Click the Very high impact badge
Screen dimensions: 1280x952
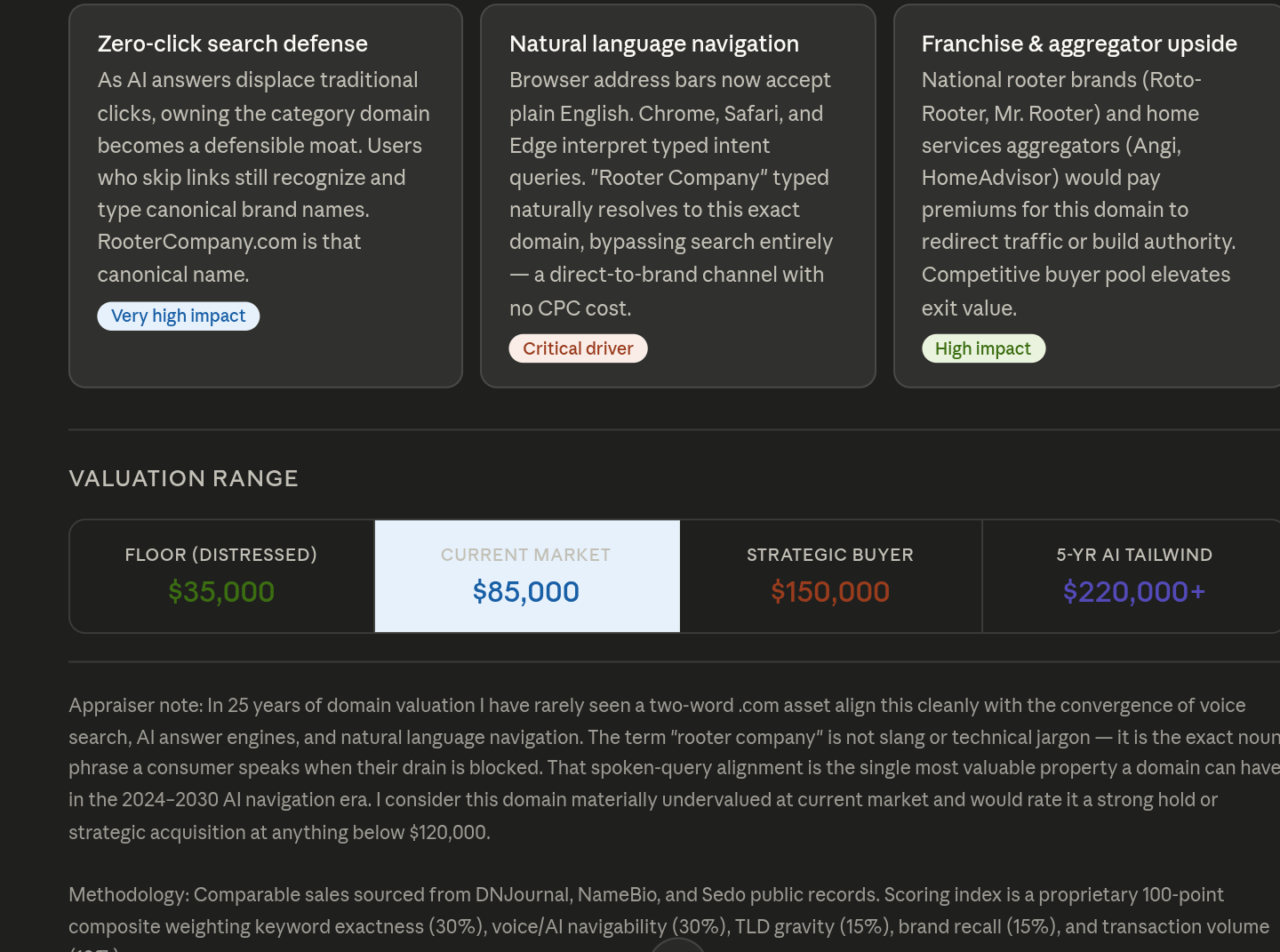[178, 316]
